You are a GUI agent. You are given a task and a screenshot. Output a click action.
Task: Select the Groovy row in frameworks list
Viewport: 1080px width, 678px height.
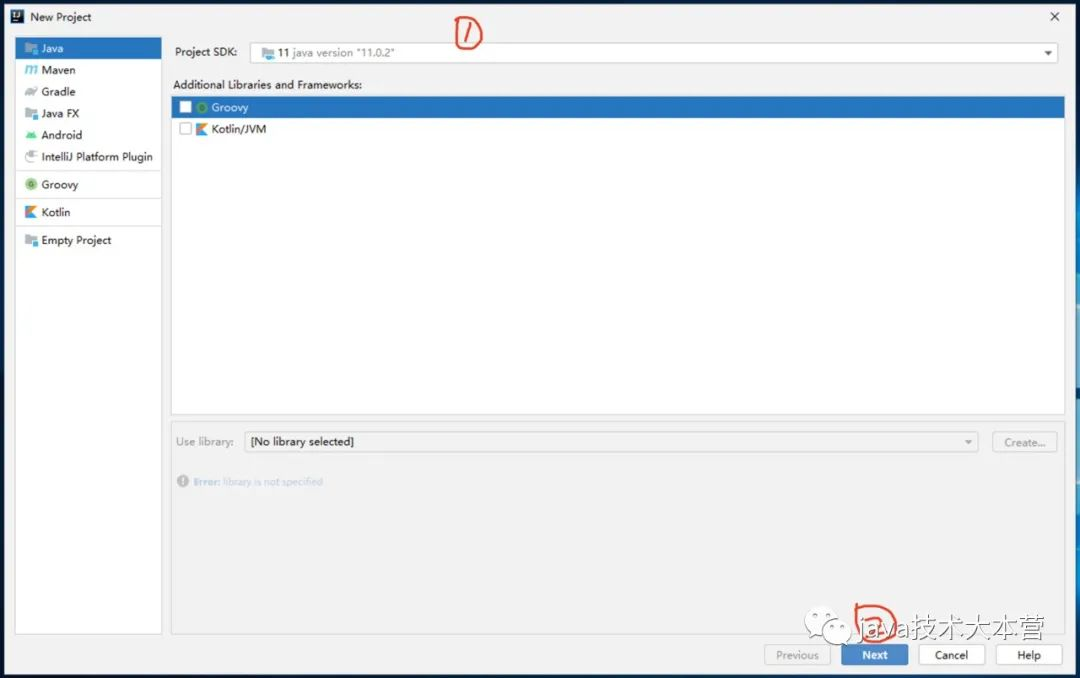pyautogui.click(x=618, y=107)
